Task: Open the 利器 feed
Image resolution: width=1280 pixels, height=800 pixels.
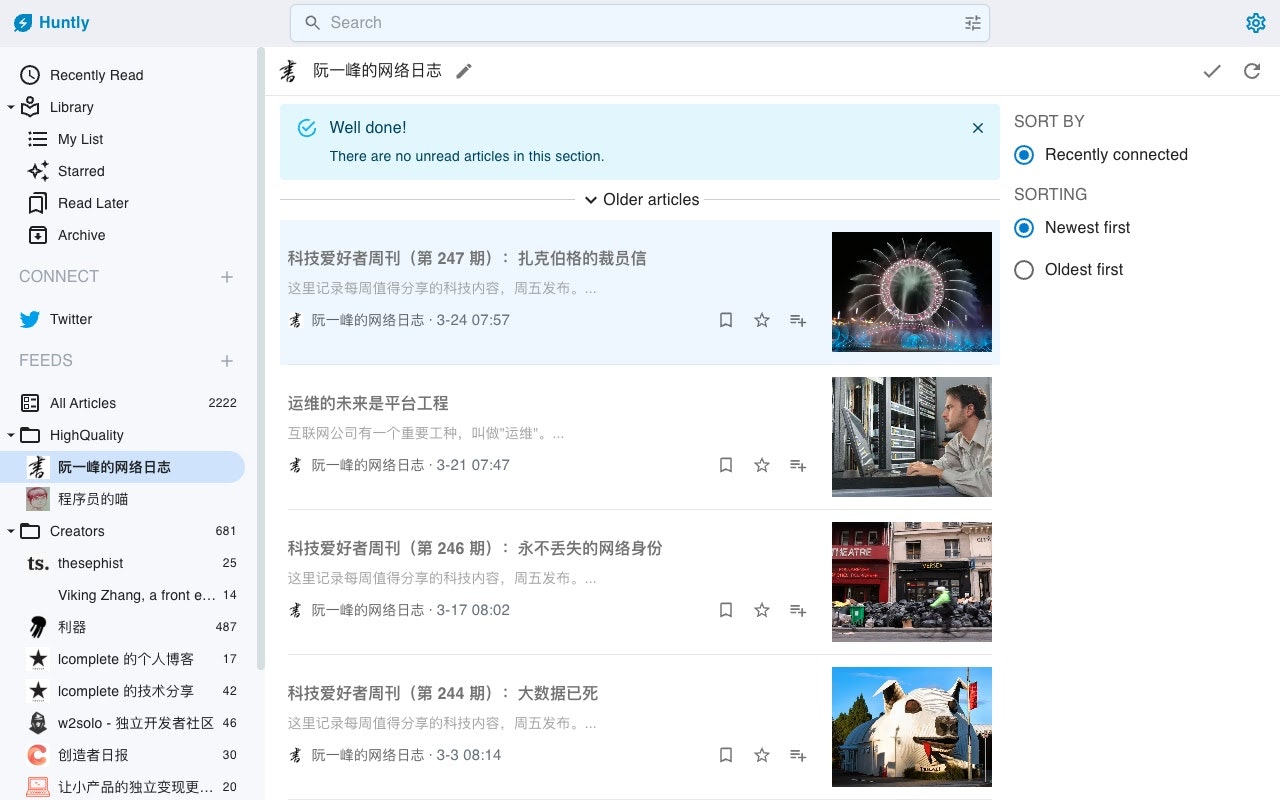Action: point(124,627)
